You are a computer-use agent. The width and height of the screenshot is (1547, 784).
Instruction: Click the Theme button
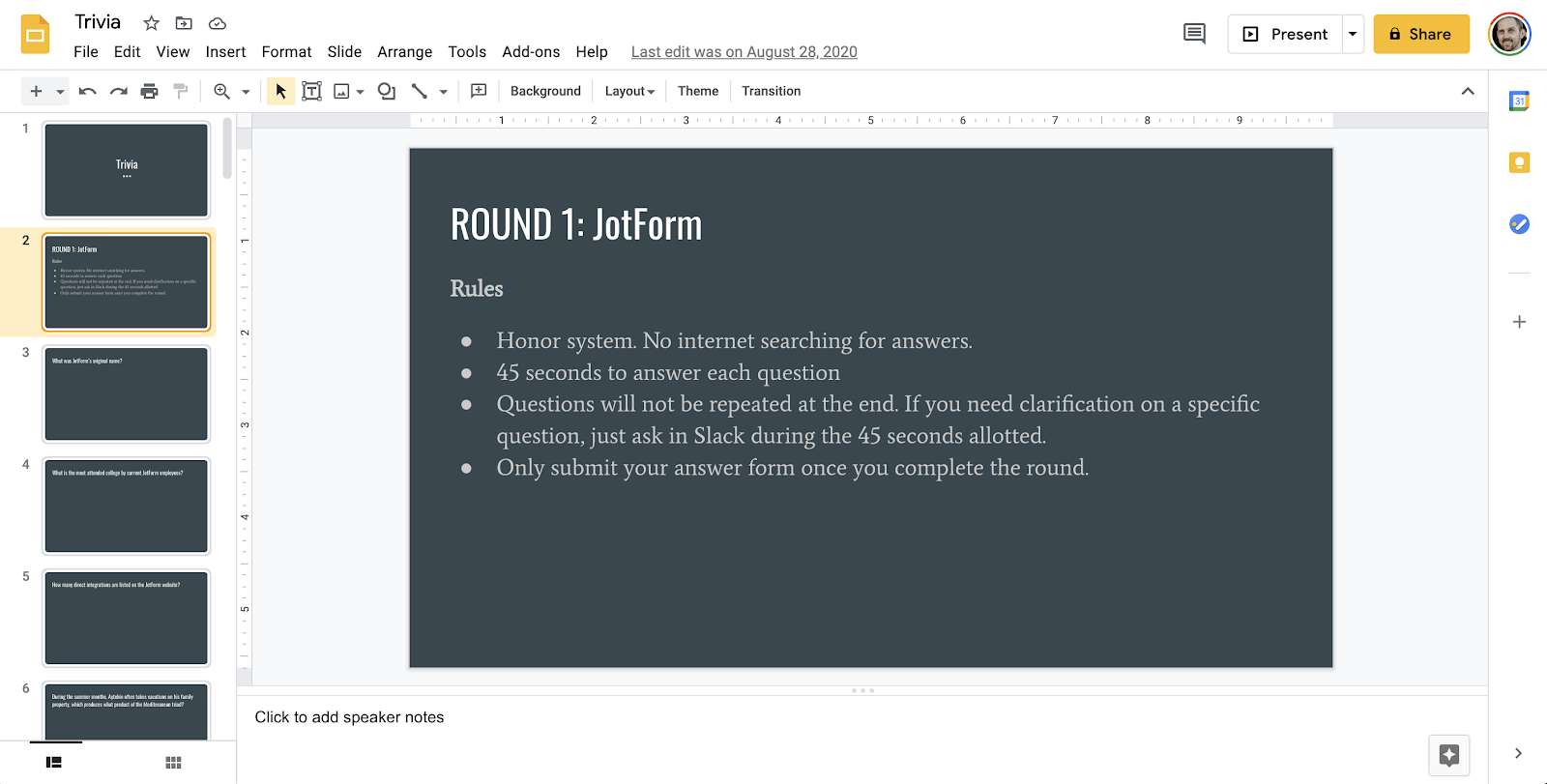698,91
